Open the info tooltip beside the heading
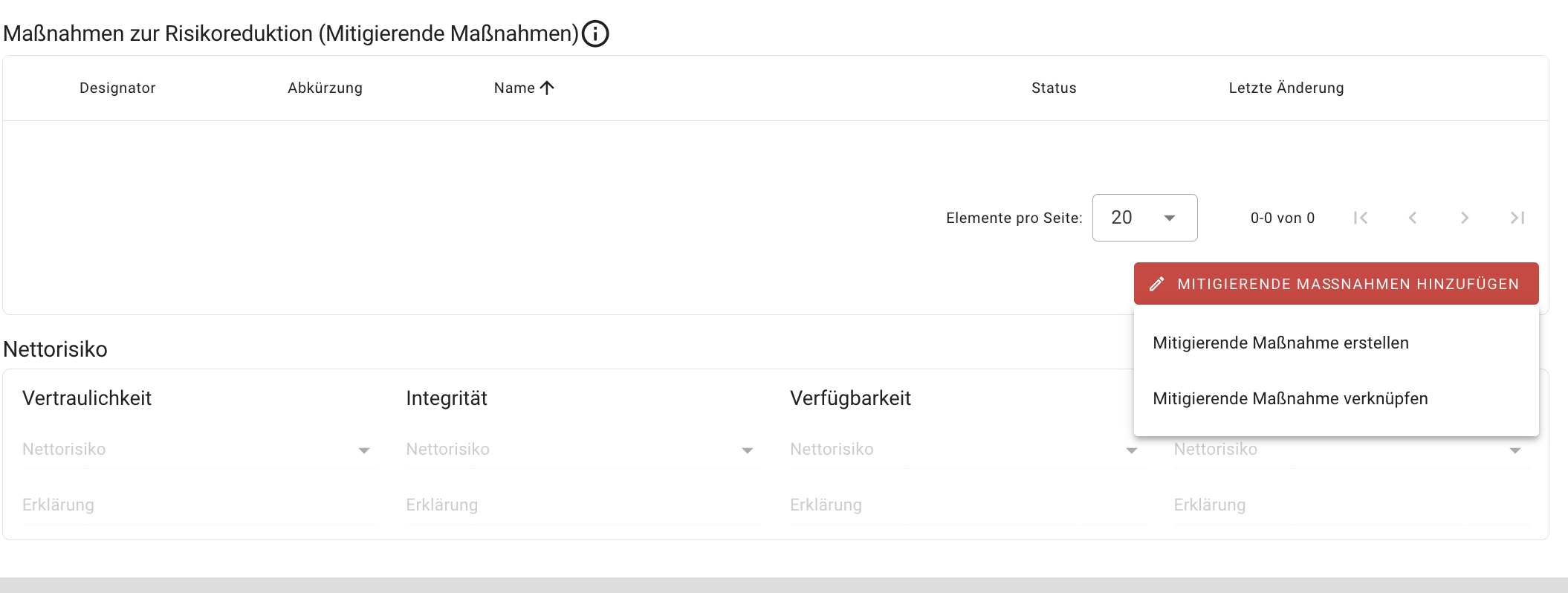 point(595,33)
